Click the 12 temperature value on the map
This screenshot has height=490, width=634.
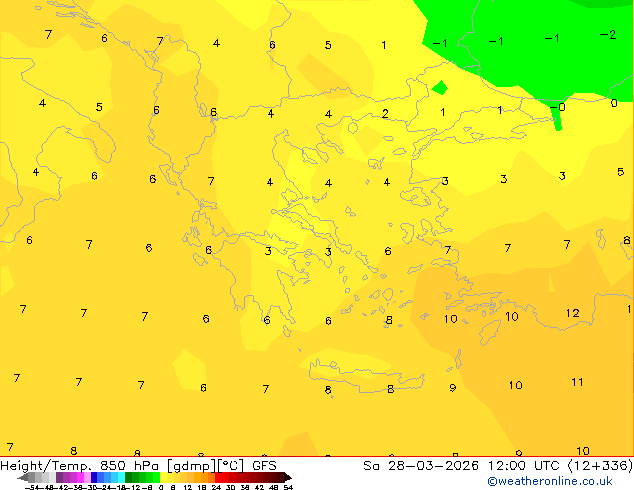click(x=573, y=313)
